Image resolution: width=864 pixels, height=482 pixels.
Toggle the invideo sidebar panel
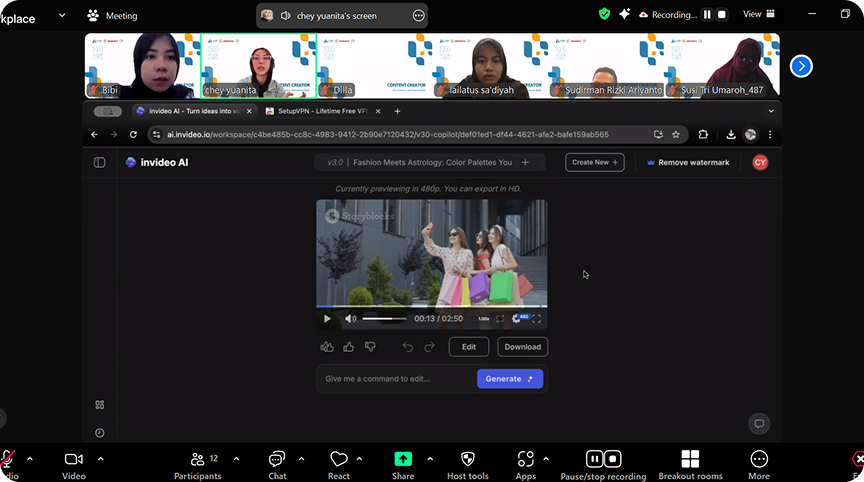tap(99, 163)
